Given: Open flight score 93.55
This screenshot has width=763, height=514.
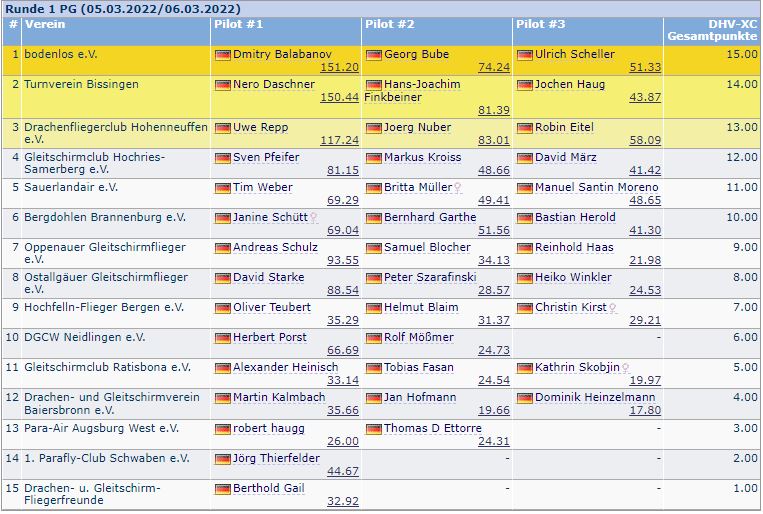Looking at the screenshot, I should click(343, 260).
